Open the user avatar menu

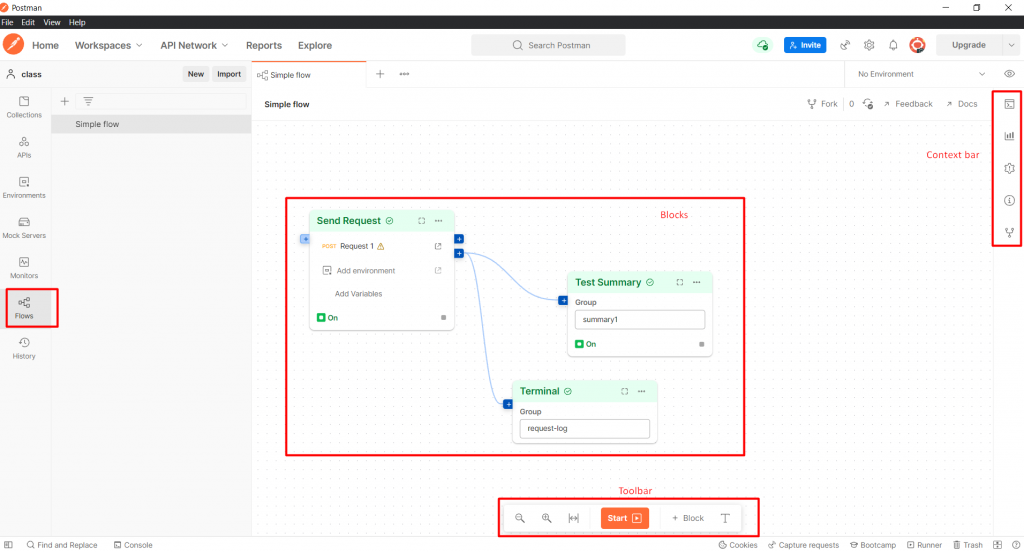coord(917,45)
